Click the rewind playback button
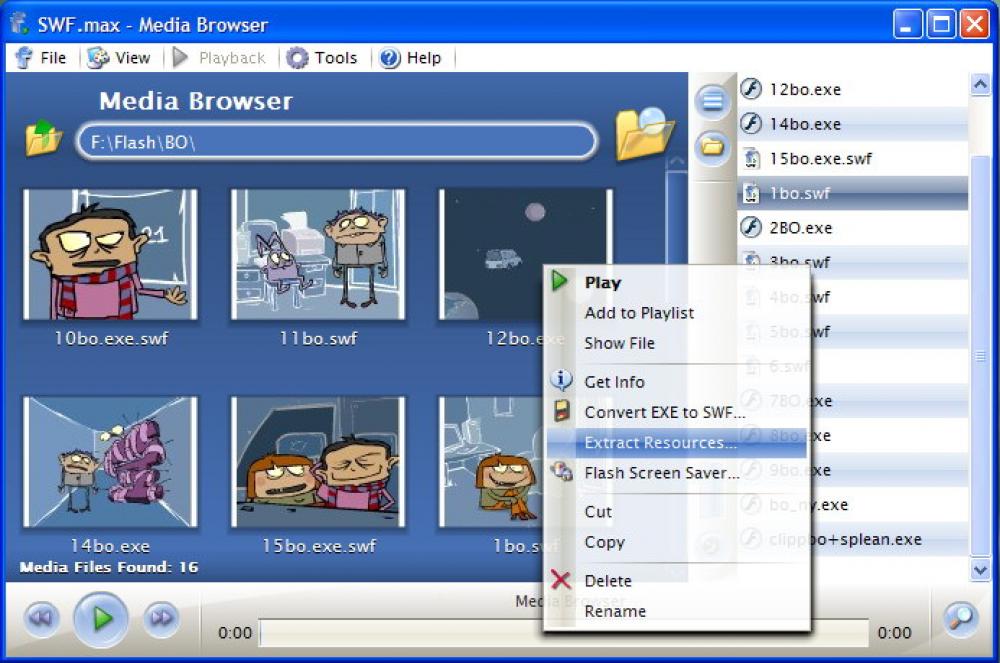Image resolution: width=1000 pixels, height=663 pixels. tap(40, 618)
